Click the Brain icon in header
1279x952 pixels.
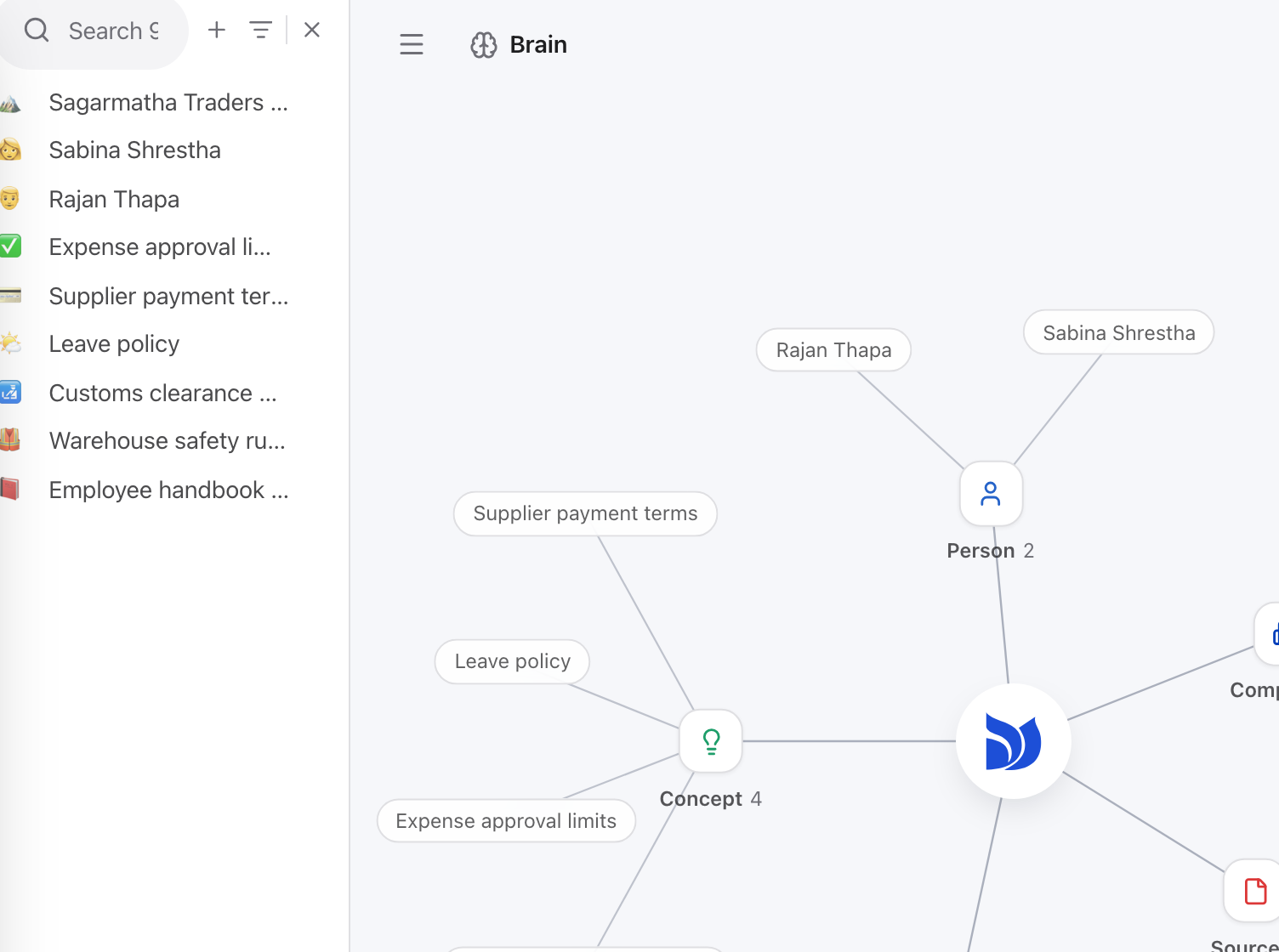[484, 45]
